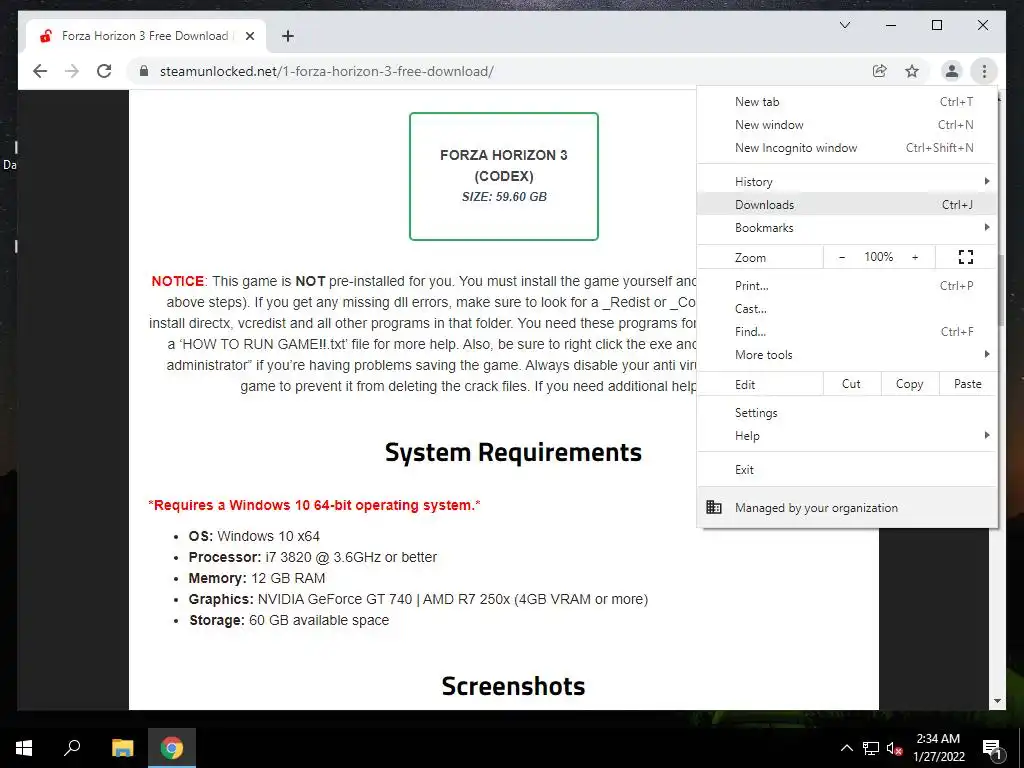The height and width of the screenshot is (768, 1024).
Task: Choose Cast... from the menu
Action: click(847, 308)
